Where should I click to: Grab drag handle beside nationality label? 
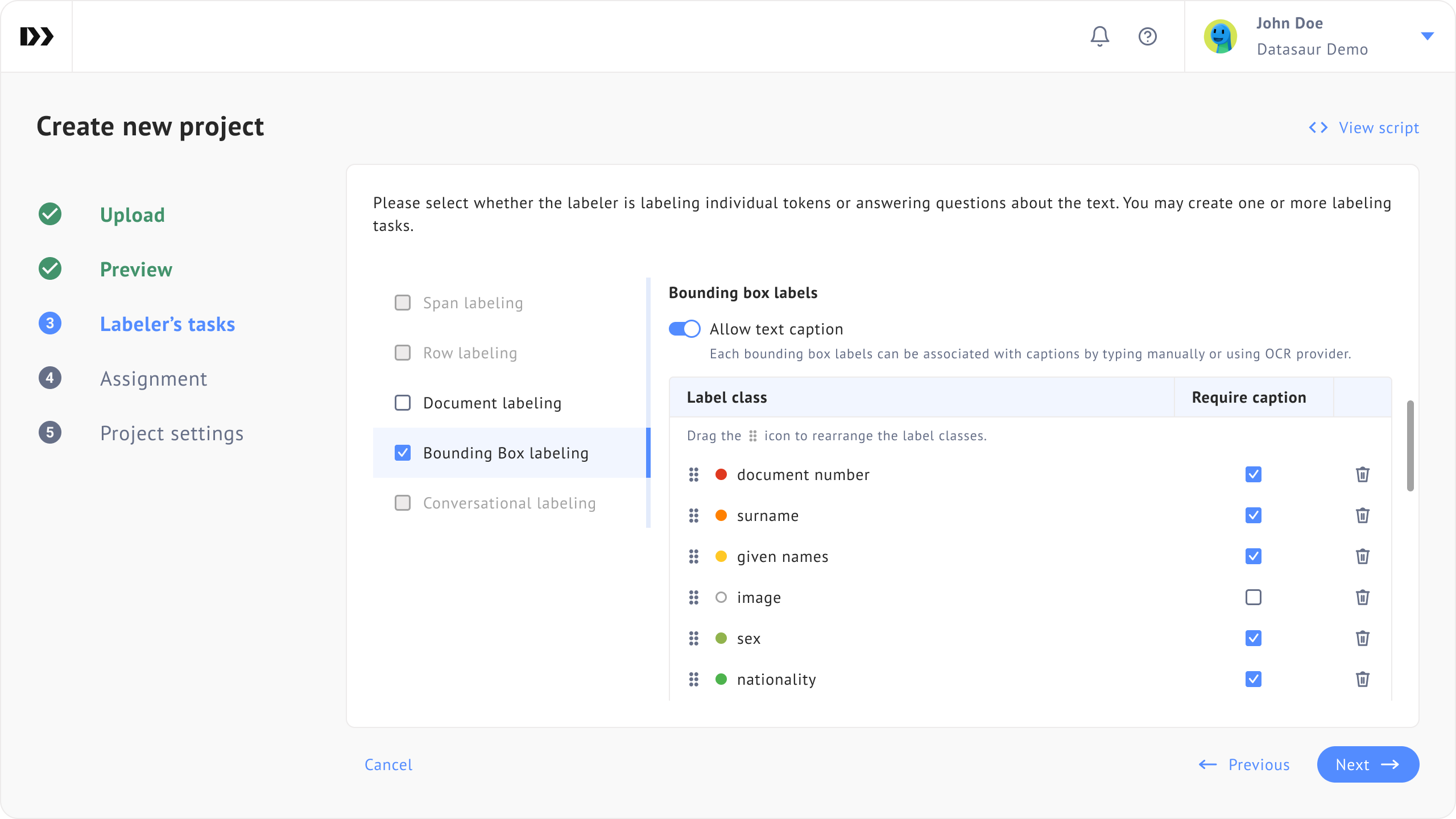[693, 679]
